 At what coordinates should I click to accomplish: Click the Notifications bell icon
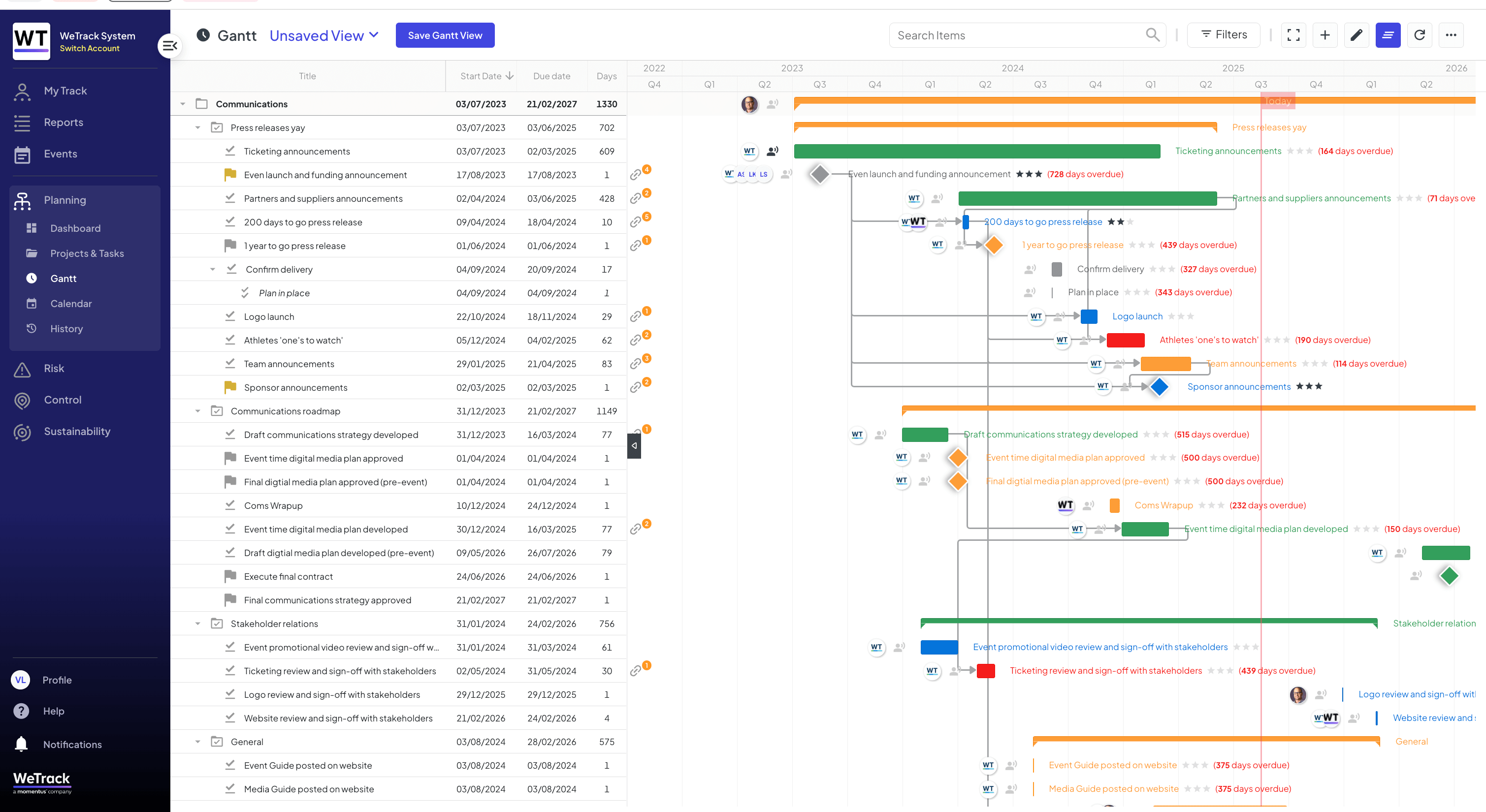[21, 744]
